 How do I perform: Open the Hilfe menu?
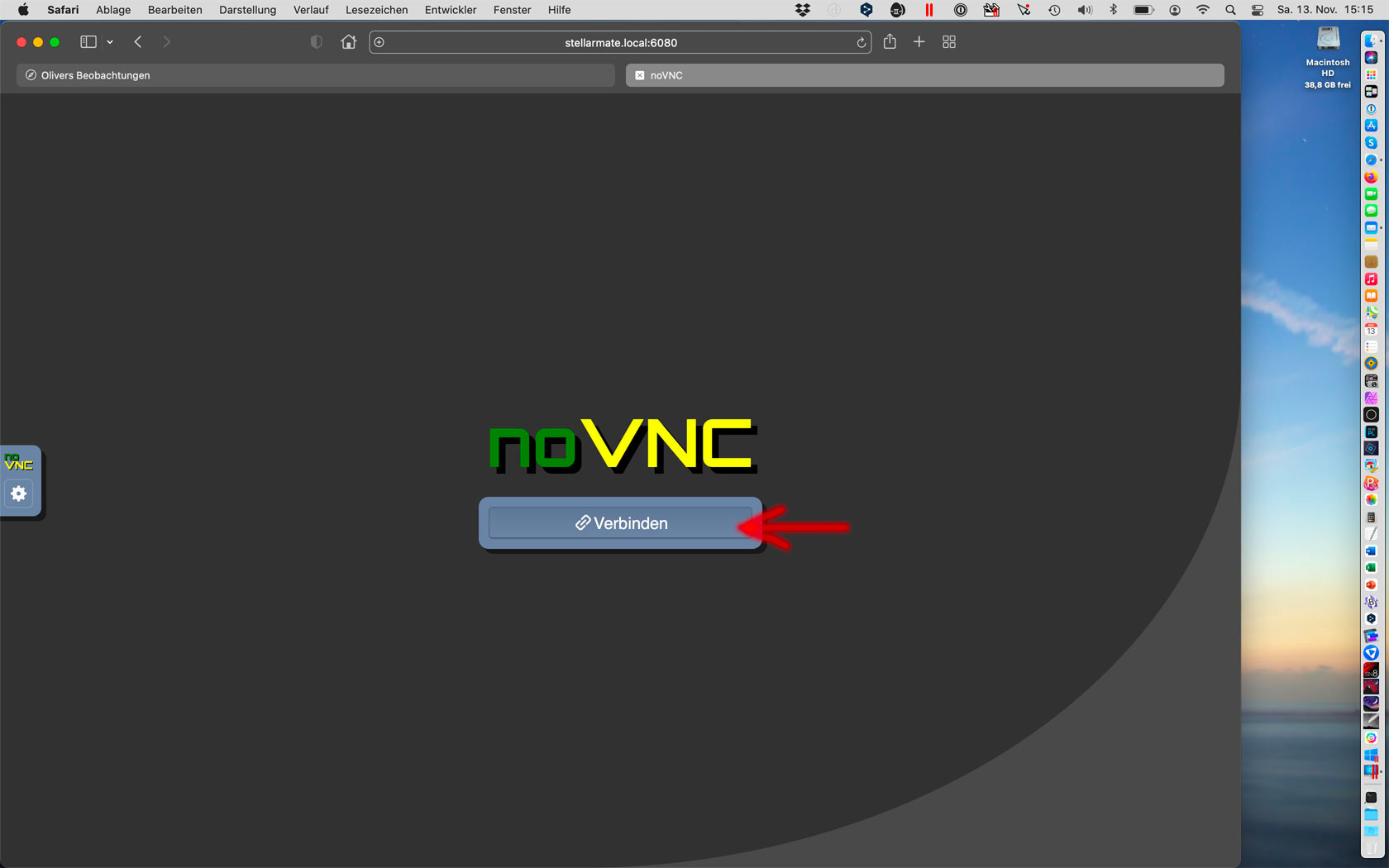[x=559, y=10]
